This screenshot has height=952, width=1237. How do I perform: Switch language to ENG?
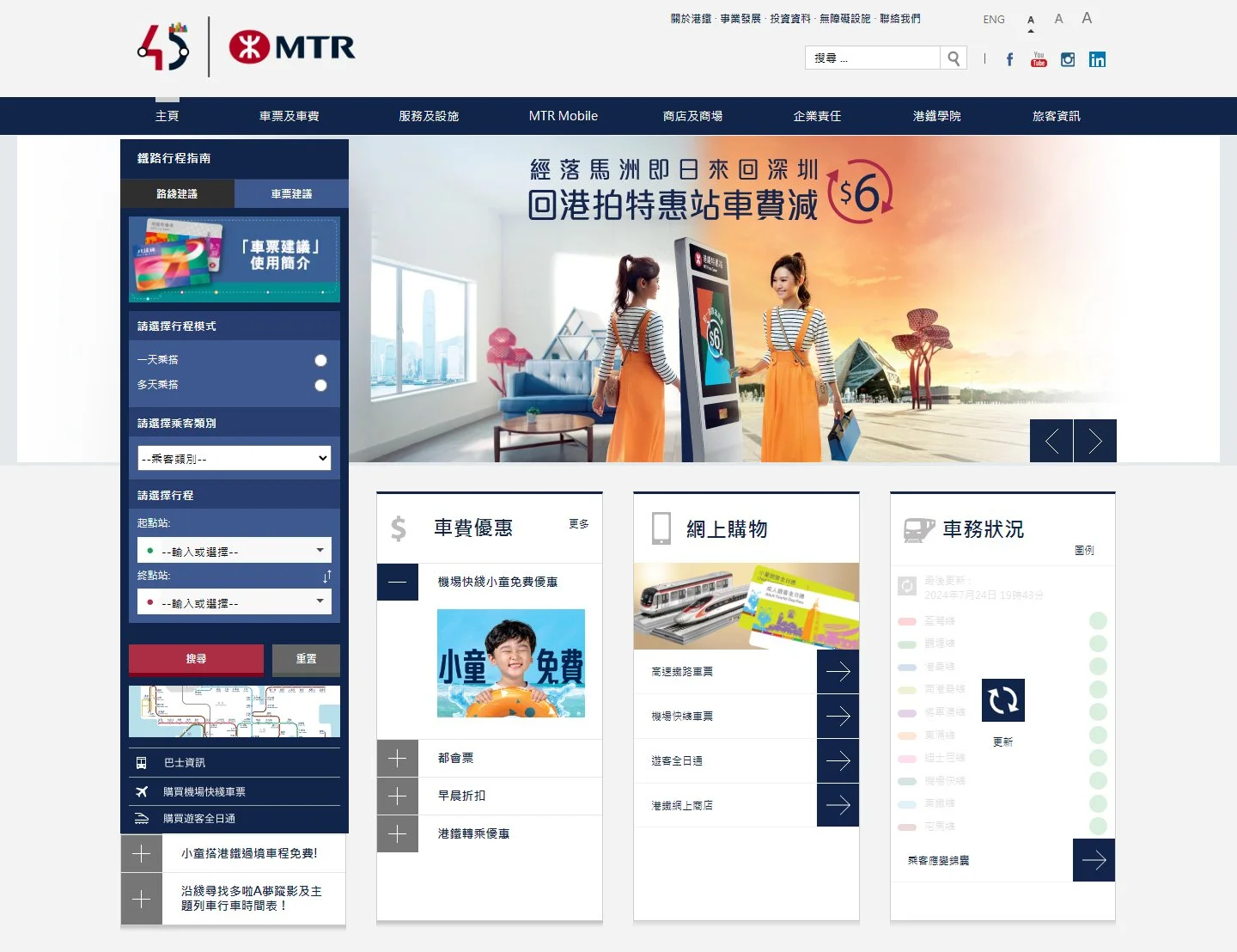[994, 19]
